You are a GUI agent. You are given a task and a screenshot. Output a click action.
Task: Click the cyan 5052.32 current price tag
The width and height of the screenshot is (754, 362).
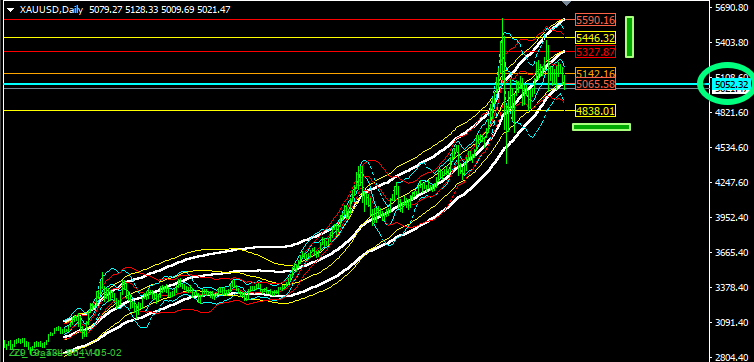731,85
